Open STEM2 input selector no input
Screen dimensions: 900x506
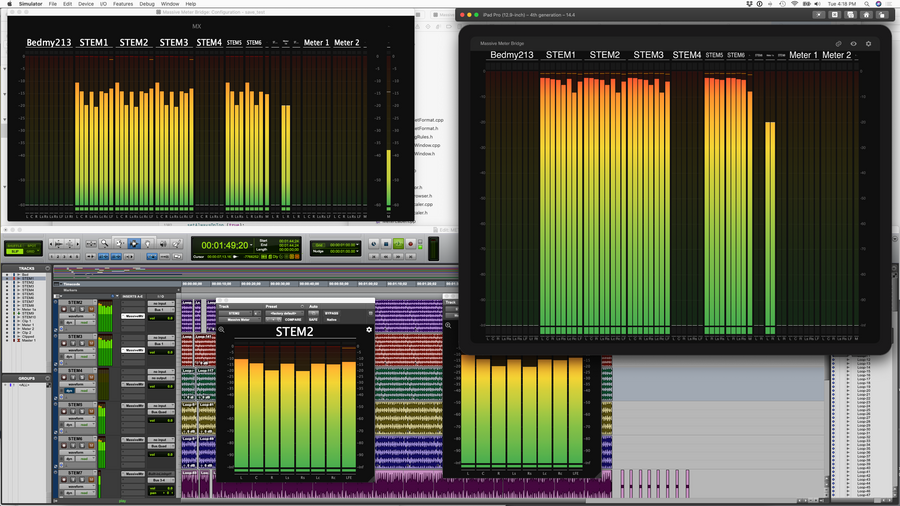(x=160, y=303)
